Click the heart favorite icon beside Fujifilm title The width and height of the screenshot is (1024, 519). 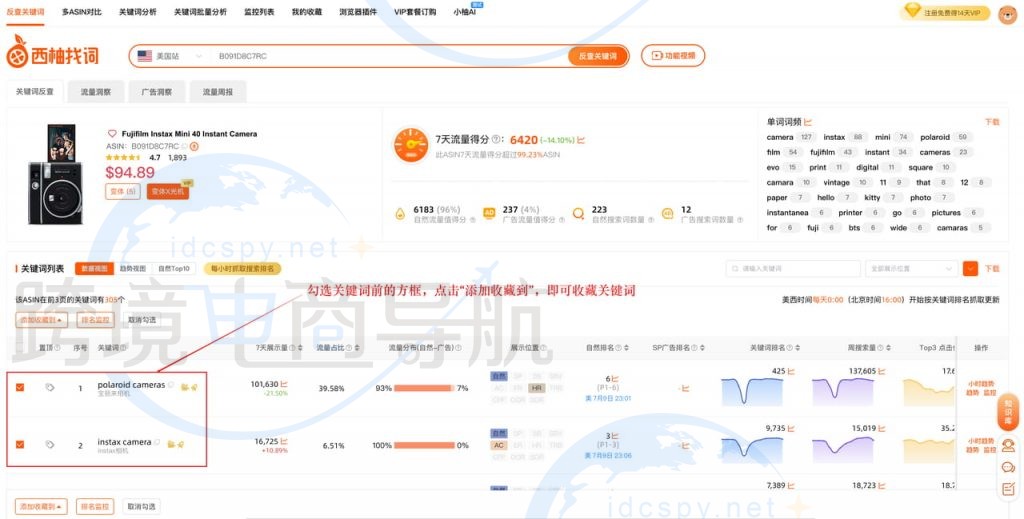tap(112, 134)
